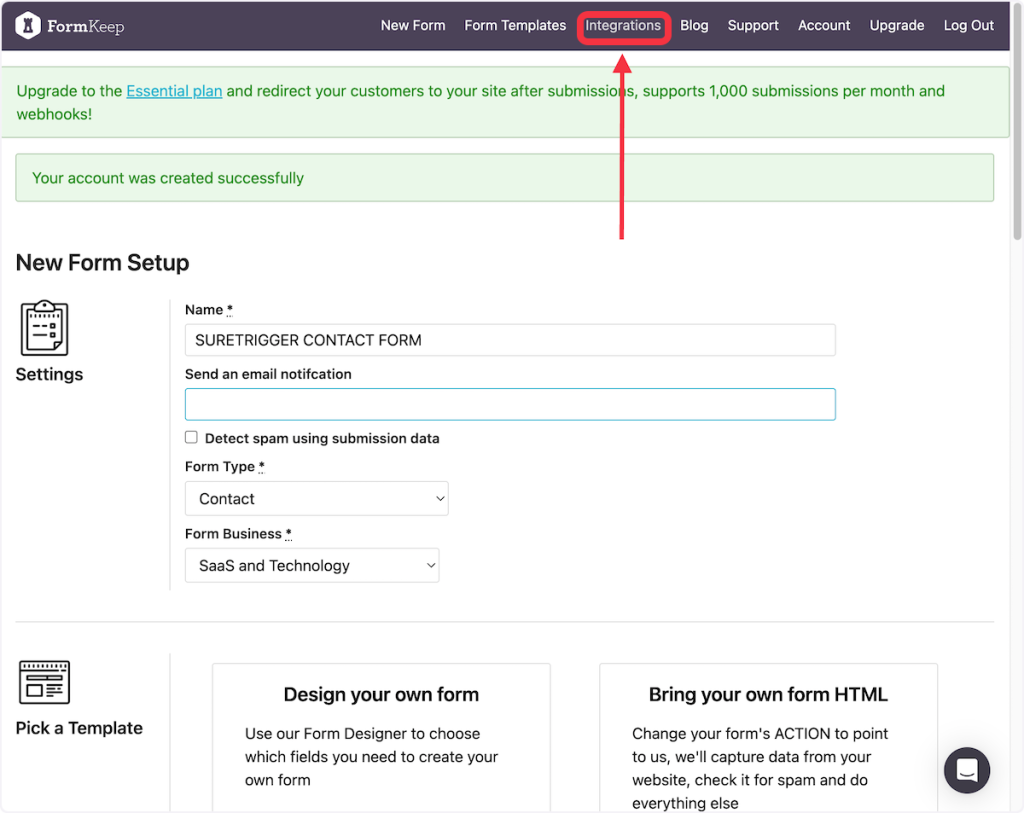
Task: Click the Log Out link
Action: point(968,26)
